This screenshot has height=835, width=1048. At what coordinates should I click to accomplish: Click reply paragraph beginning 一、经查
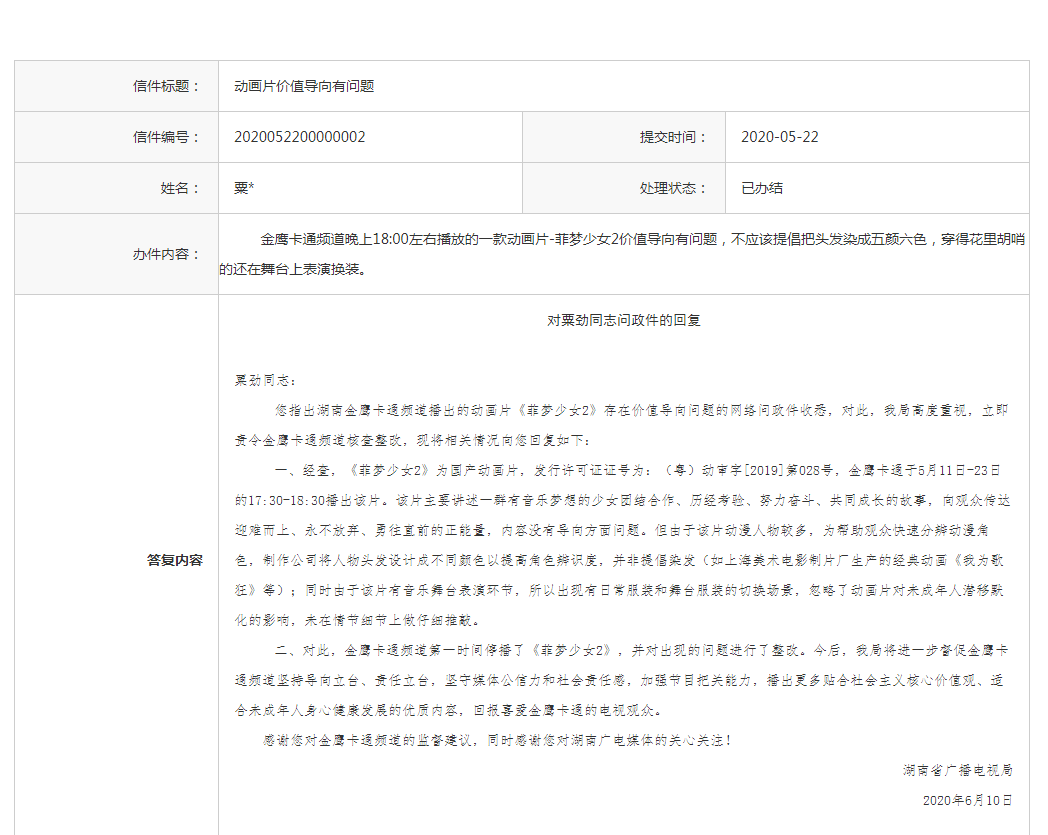622,546
